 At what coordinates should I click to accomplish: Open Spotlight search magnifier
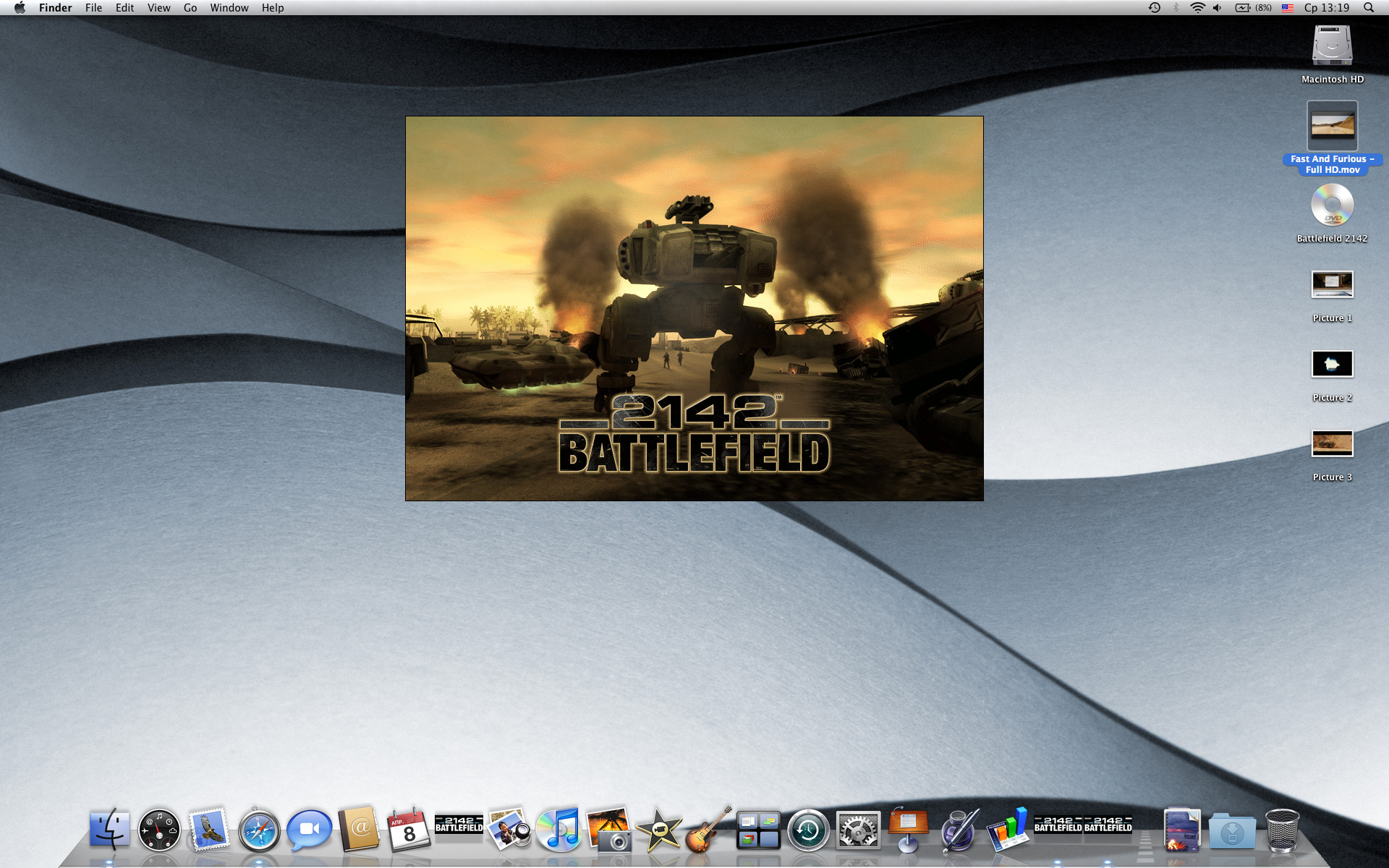[x=1369, y=8]
